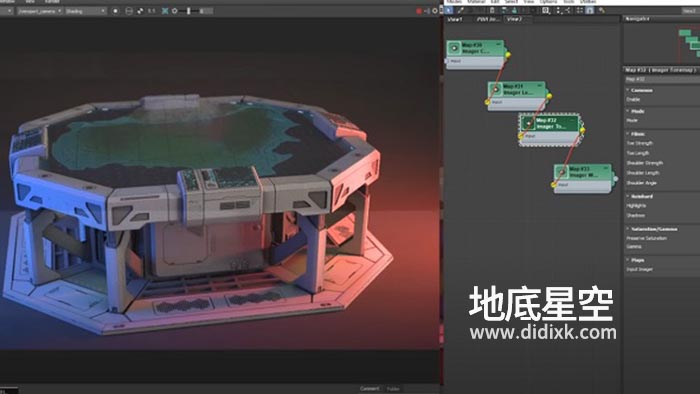This screenshot has width=700, height=394.
Task: Click the trash delete icon in material editor
Action: coord(492,10)
